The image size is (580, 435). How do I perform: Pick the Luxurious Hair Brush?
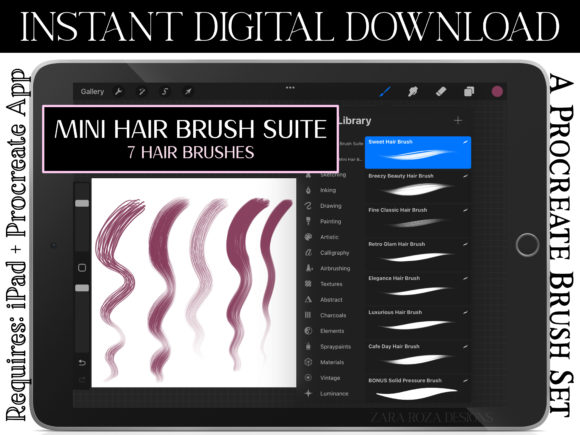pos(418,323)
